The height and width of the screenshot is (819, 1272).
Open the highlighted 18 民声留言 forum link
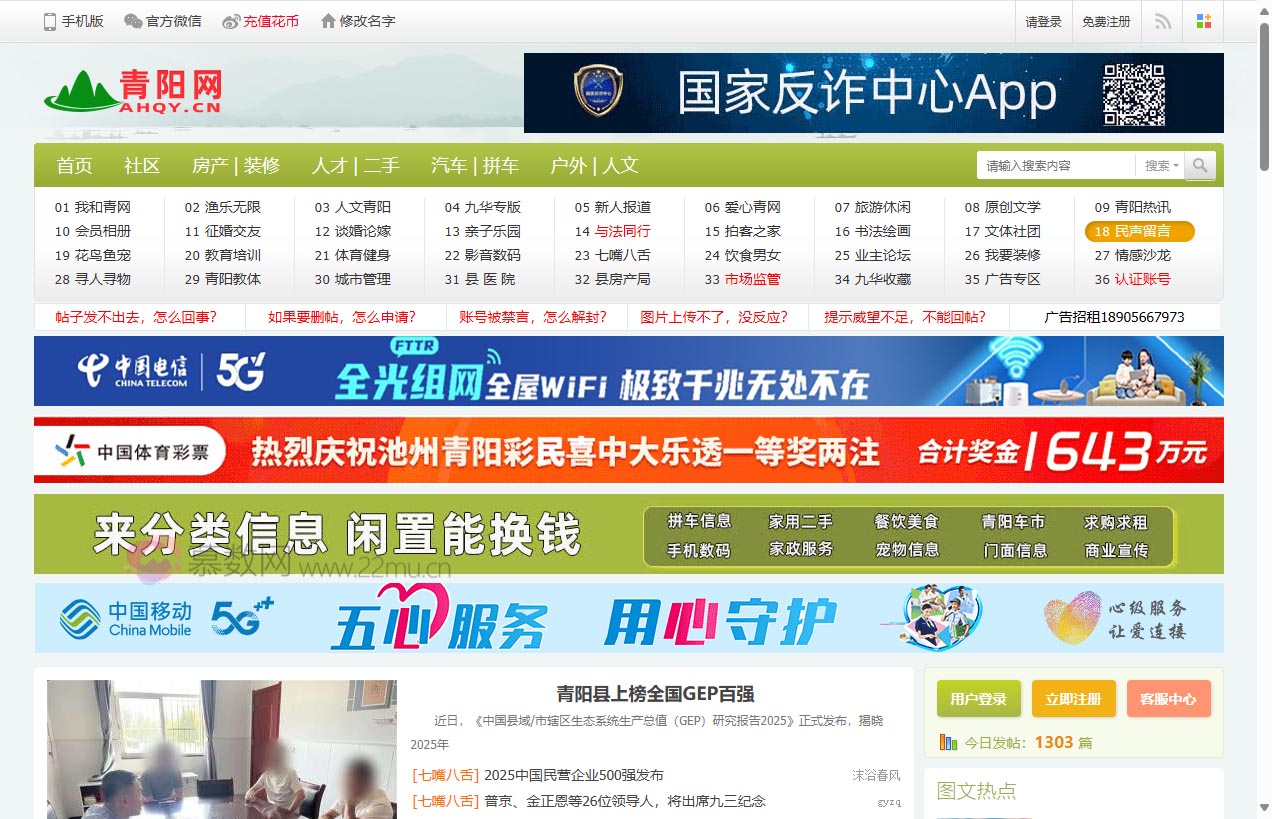[x=1140, y=231]
